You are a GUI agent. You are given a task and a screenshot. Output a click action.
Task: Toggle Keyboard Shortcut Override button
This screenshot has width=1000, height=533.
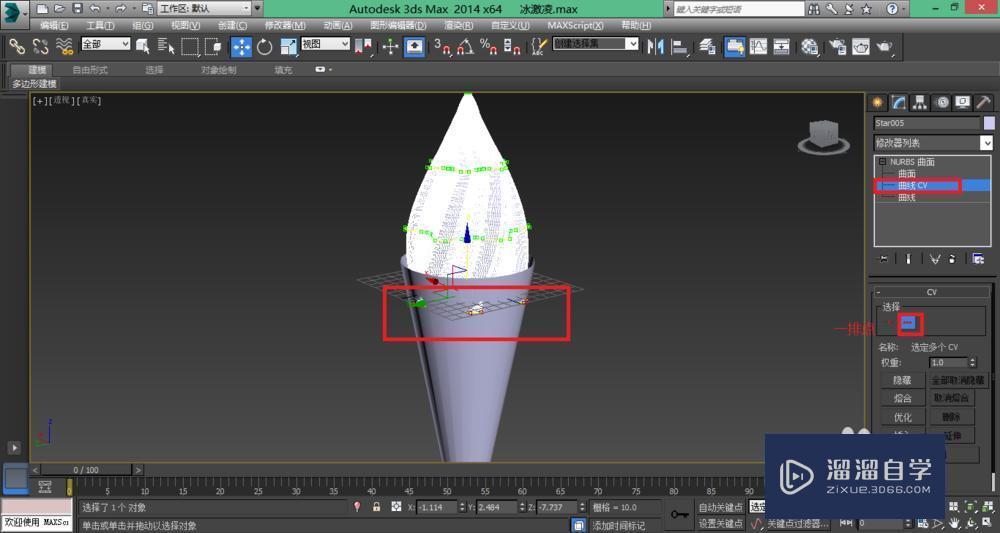pos(415,47)
